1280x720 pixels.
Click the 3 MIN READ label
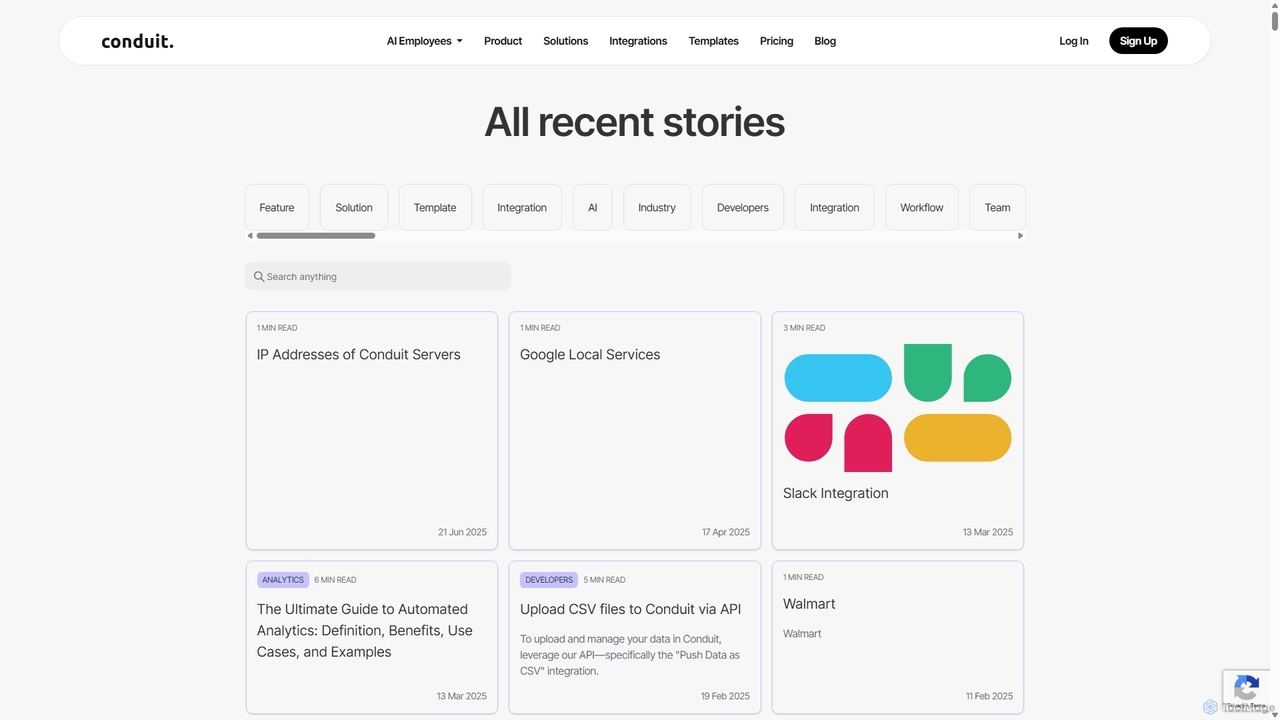click(804, 328)
